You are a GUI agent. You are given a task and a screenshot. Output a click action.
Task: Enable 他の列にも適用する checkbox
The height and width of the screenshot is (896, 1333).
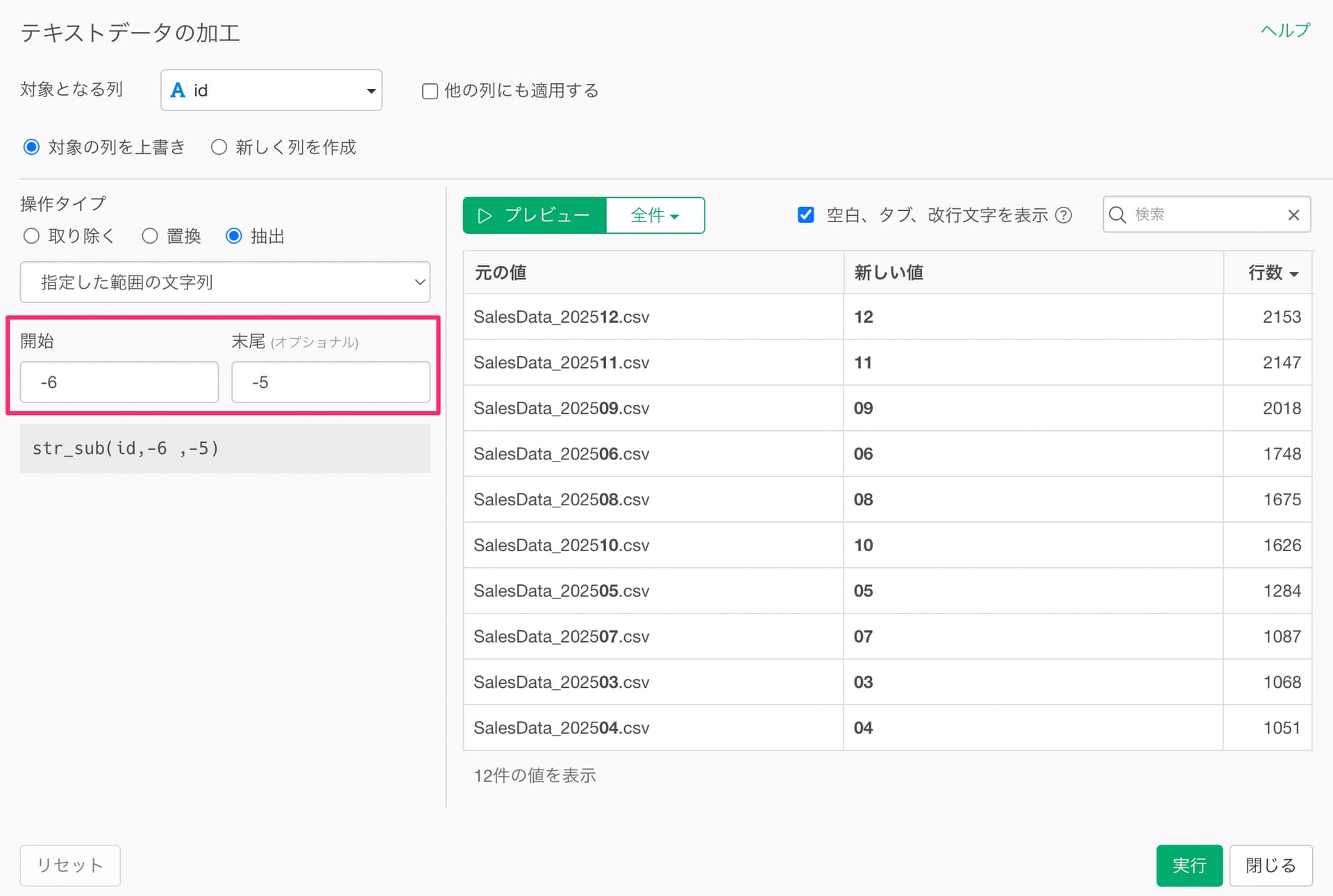[430, 91]
